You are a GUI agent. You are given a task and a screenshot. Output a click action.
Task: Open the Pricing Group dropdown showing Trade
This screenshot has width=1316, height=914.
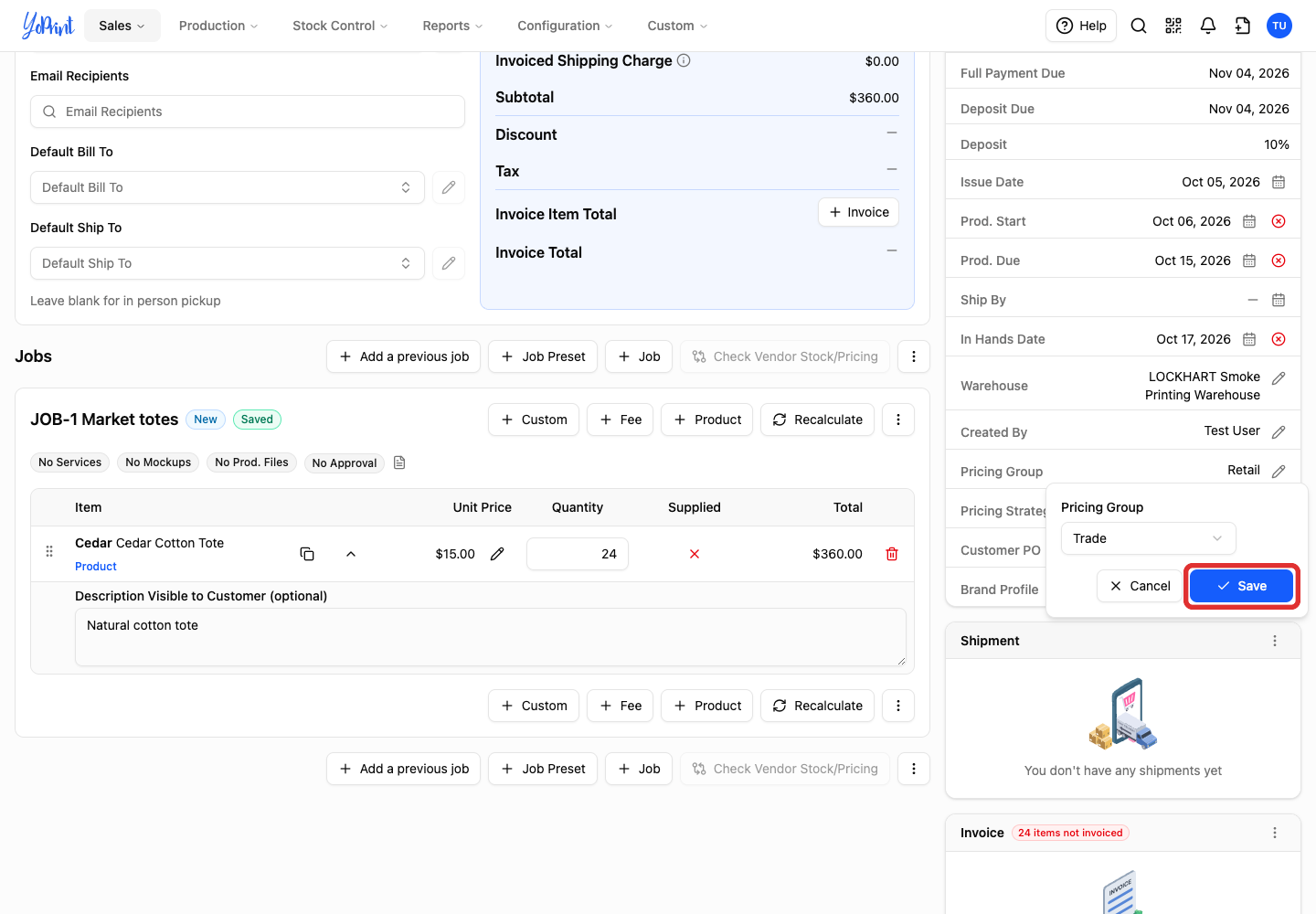coord(1149,538)
